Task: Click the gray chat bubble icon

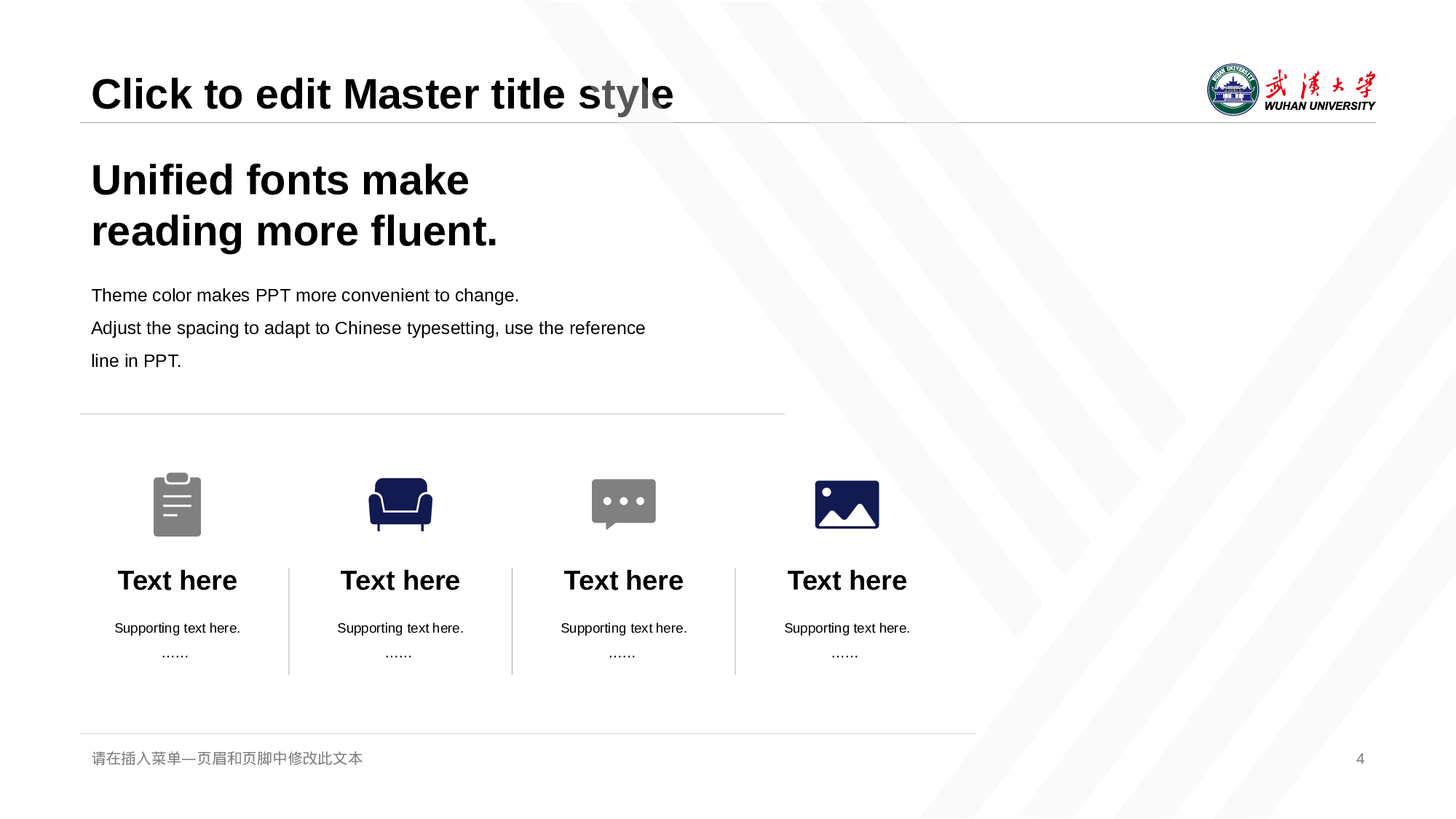Action: (624, 503)
